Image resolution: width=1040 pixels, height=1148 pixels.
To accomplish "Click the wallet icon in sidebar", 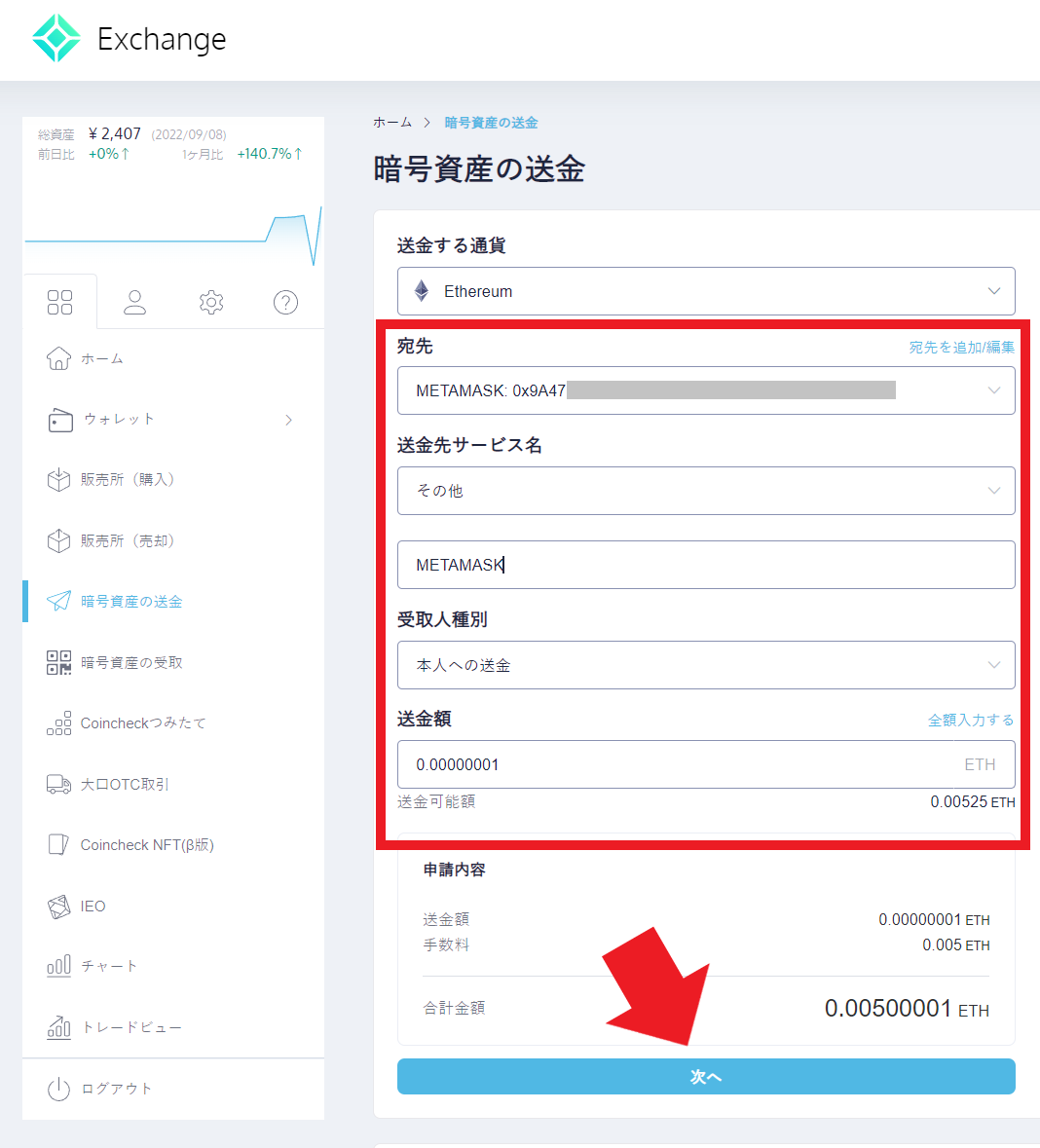I will coord(60,421).
